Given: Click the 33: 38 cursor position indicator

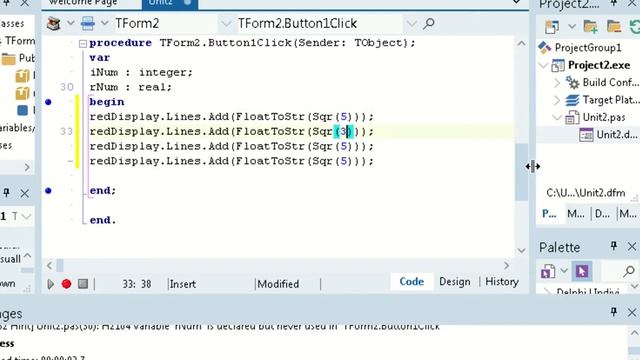Looking at the screenshot, I should pyautogui.click(x=137, y=284).
